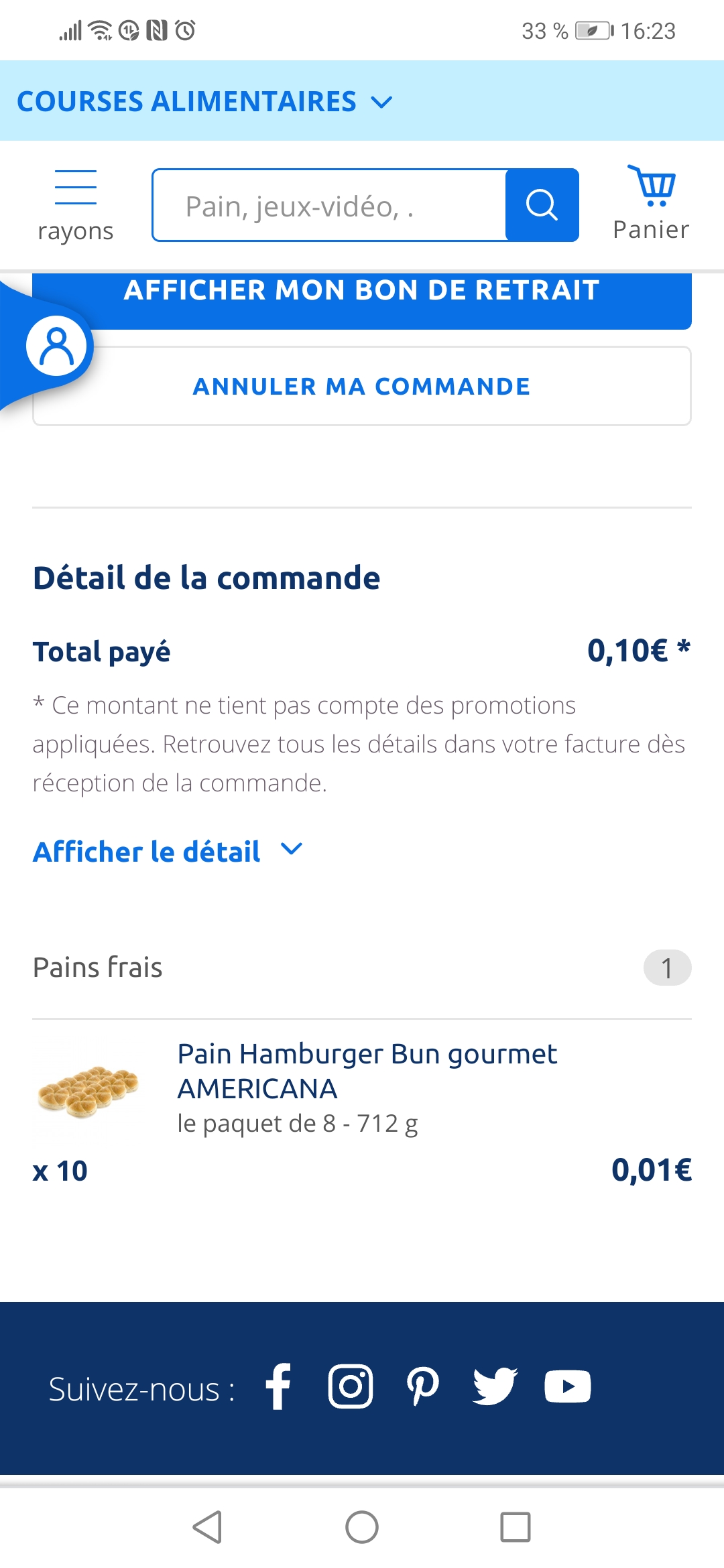Open the user account profile bubble
The image size is (724, 1568).
pyautogui.click(x=56, y=346)
